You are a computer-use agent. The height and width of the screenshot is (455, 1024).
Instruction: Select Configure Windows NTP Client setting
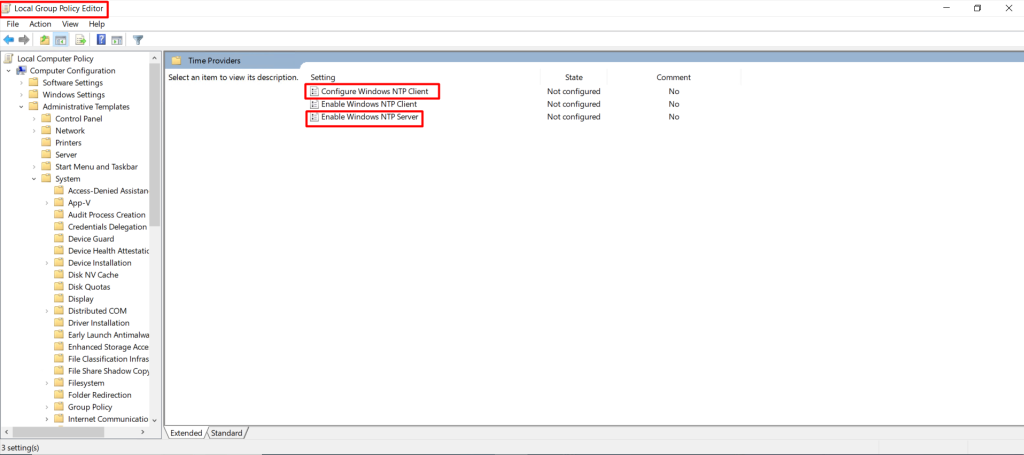click(x=374, y=91)
